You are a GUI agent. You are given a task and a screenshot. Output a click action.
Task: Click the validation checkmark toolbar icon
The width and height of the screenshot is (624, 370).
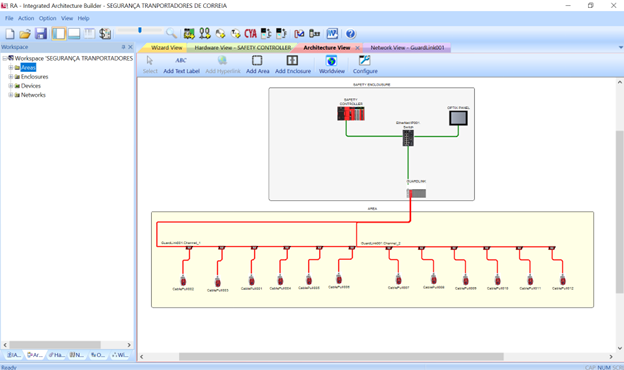pyautogui.click(x=299, y=34)
